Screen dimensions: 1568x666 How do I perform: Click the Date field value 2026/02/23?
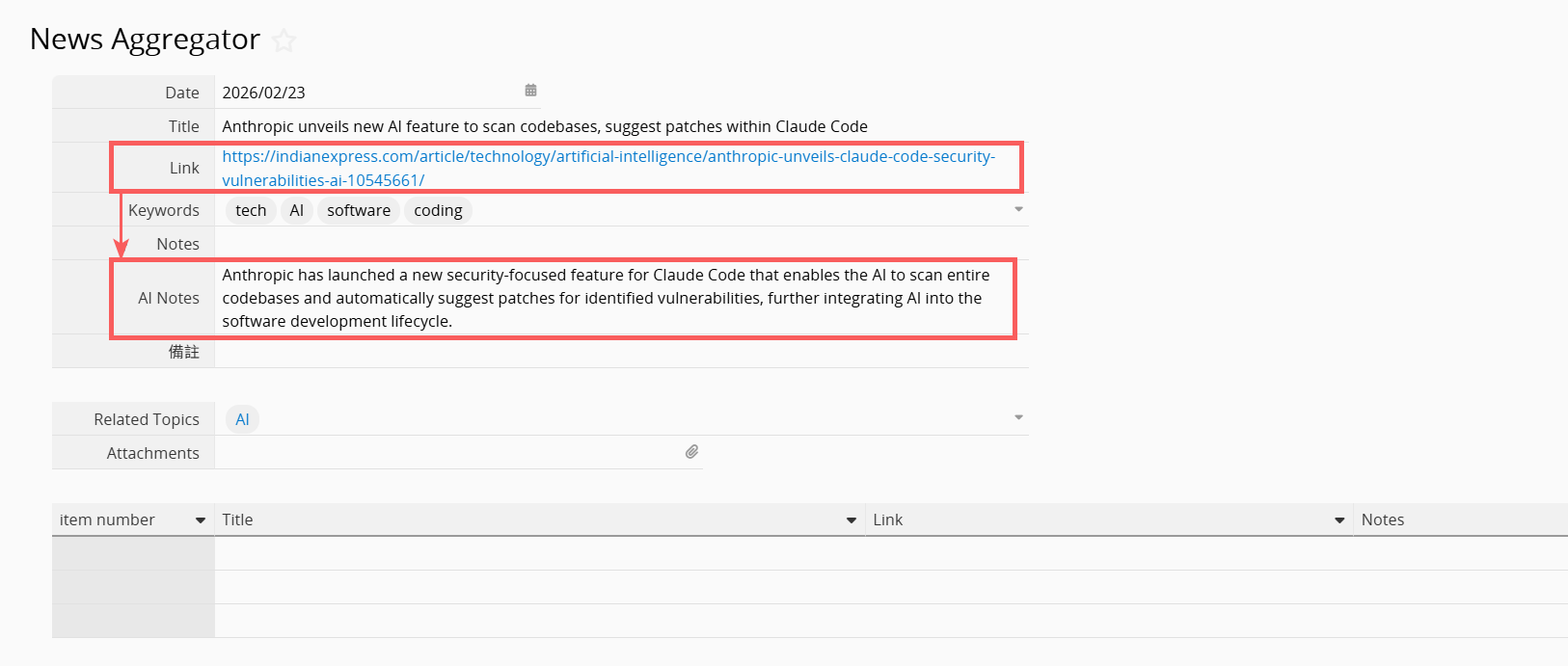point(264,93)
